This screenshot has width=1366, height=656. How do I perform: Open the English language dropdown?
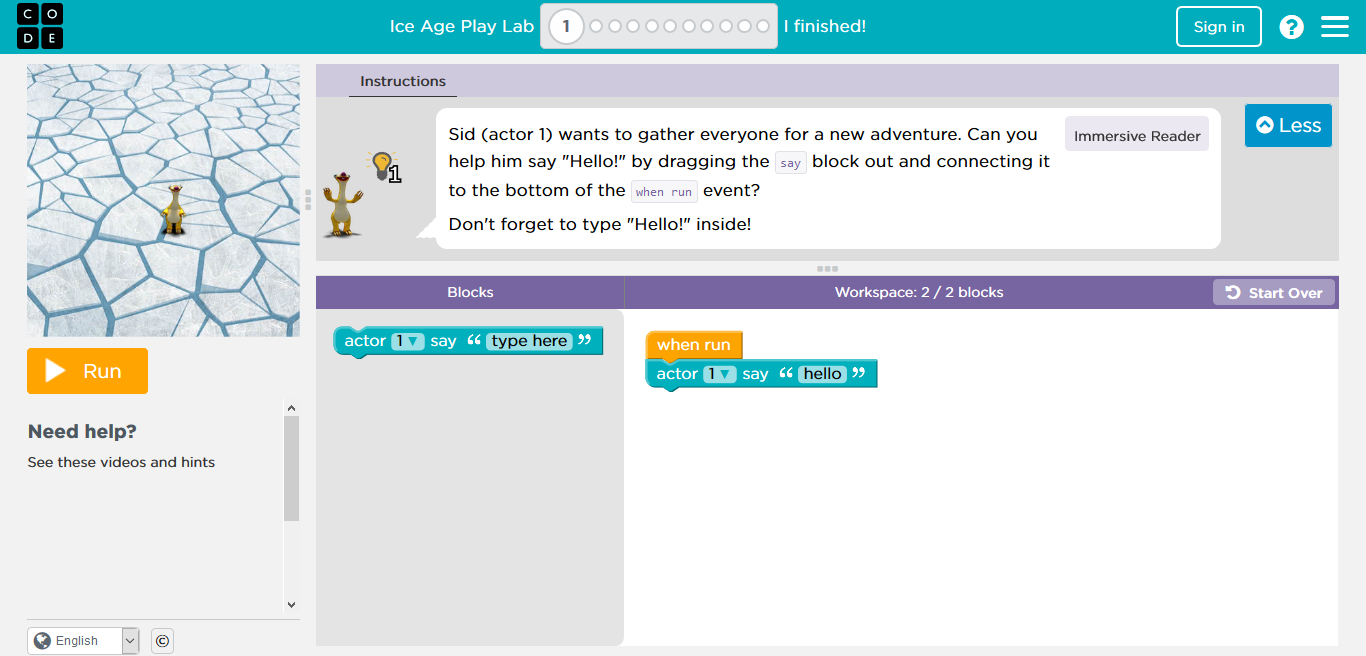83,641
